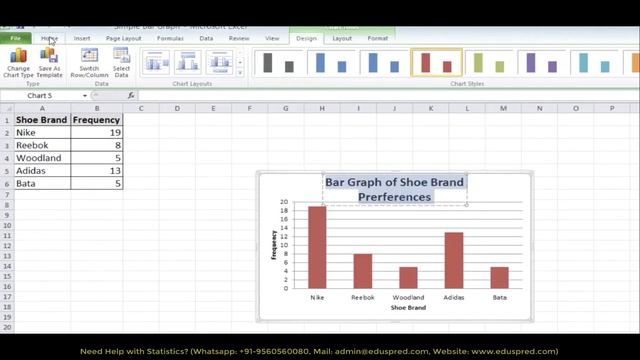Image resolution: width=640 pixels, height=360 pixels.
Task: Select the cell containing 19
Action: (97, 133)
